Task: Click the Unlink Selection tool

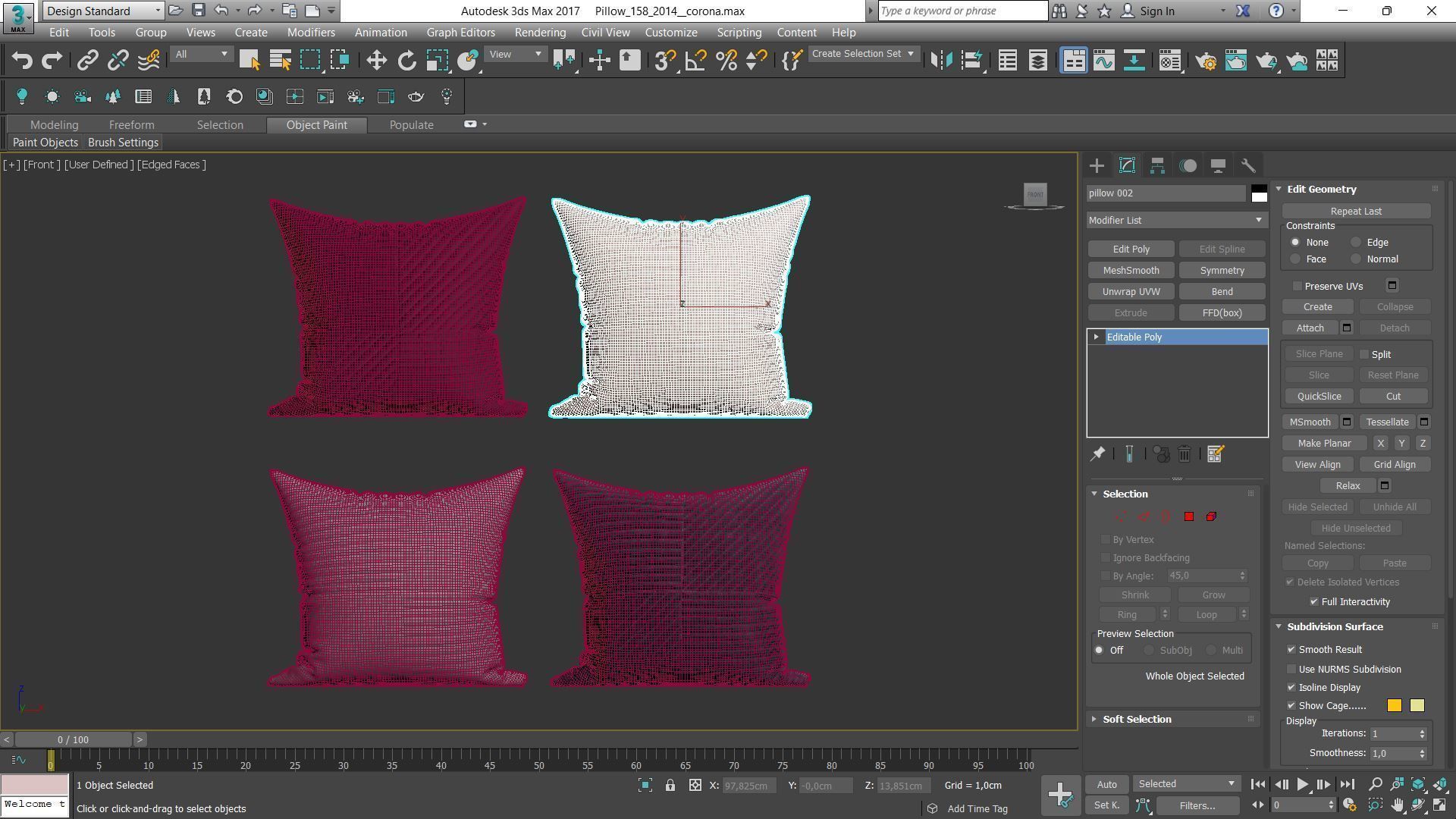Action: point(118,61)
